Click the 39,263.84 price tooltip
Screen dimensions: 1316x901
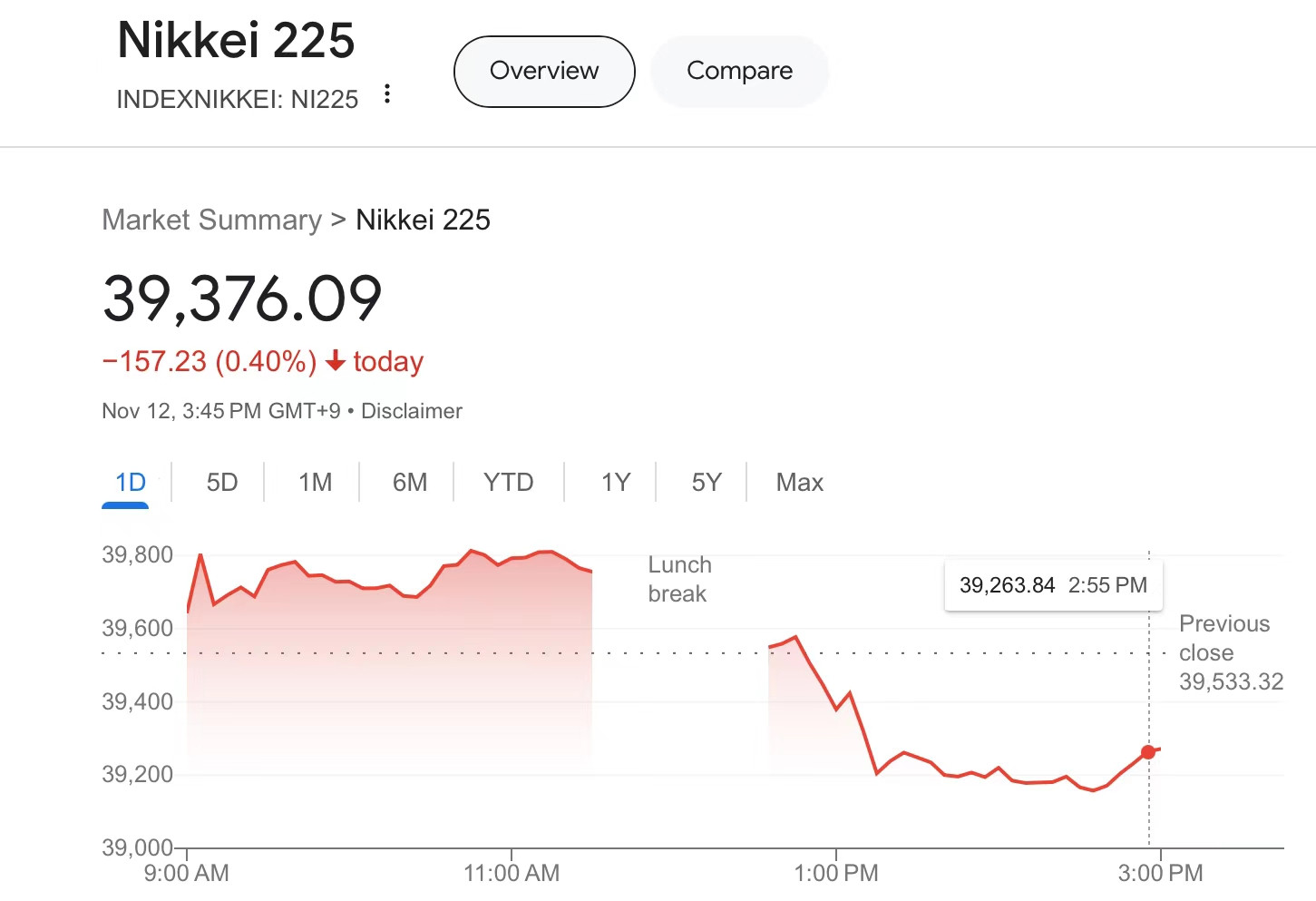(x=1054, y=585)
